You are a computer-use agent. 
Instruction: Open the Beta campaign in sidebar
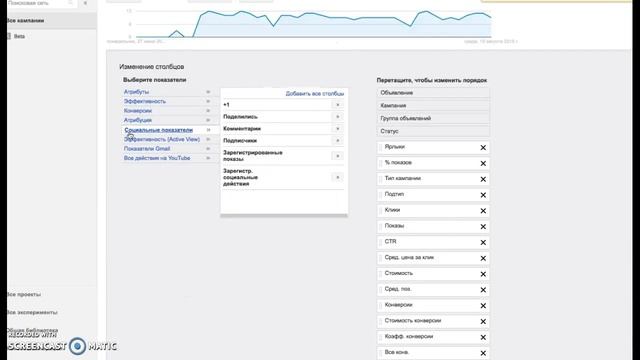[x=19, y=36]
